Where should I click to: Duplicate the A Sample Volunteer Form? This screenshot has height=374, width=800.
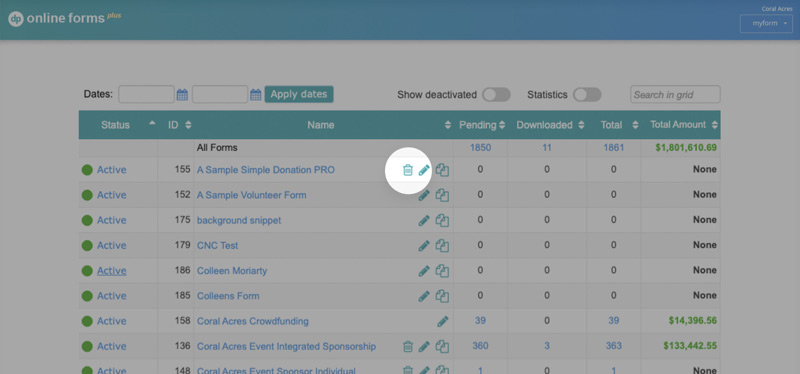(x=442, y=195)
